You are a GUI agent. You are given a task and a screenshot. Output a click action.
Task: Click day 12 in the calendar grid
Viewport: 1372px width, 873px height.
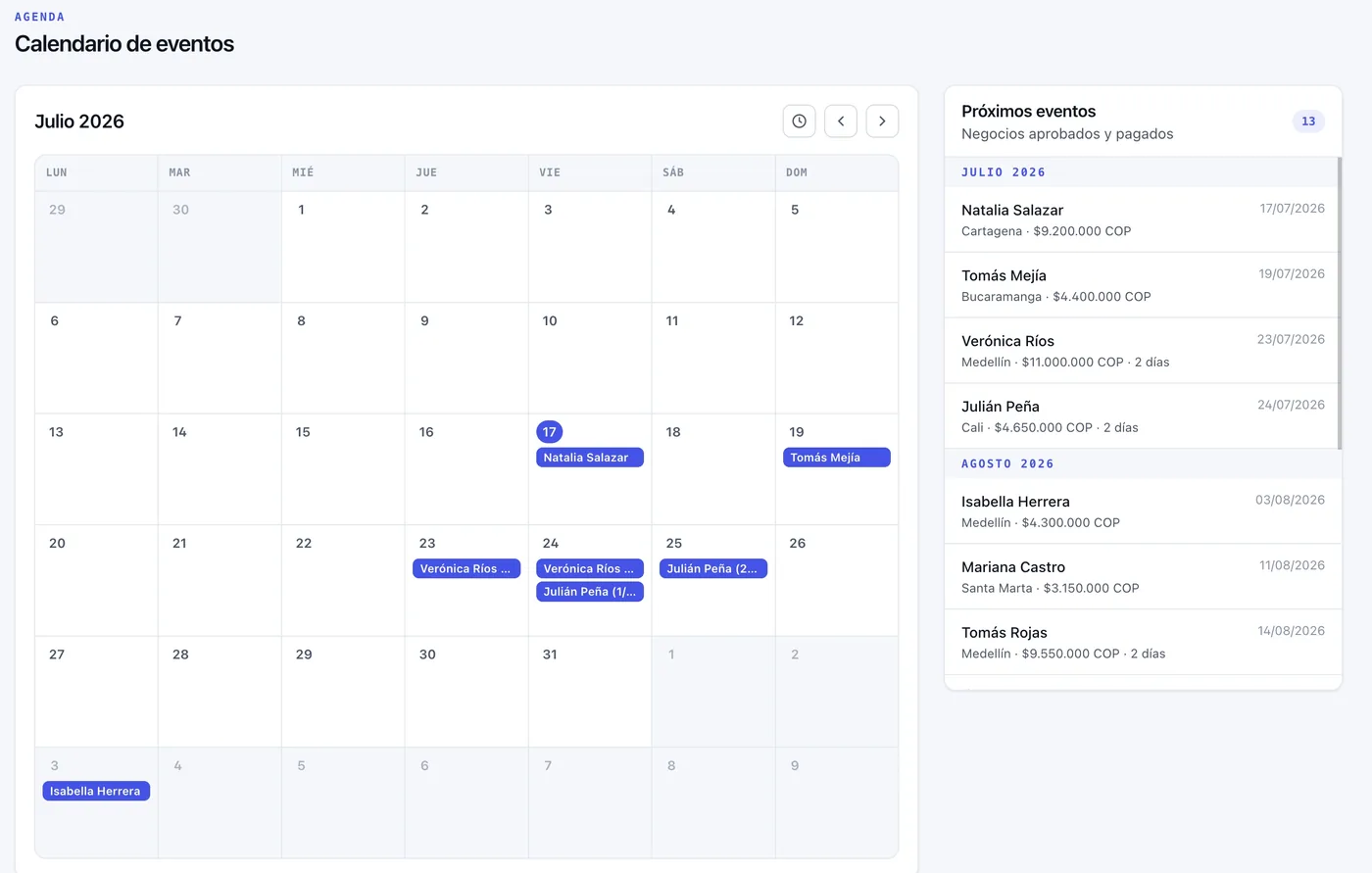click(837, 358)
